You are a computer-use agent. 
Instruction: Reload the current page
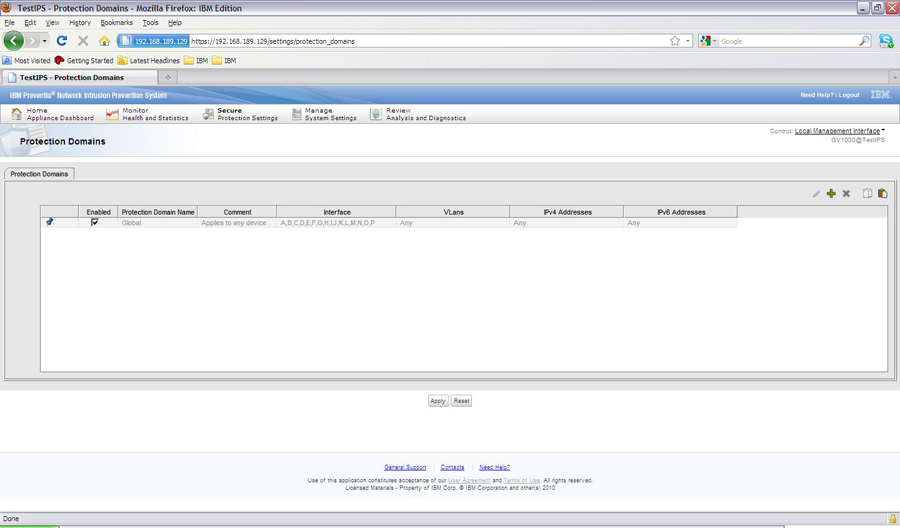click(x=62, y=41)
